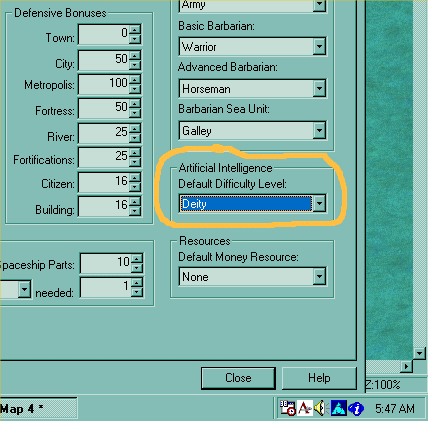
Task: Click the highlighted Deity difficulty value
Action: tap(246, 203)
